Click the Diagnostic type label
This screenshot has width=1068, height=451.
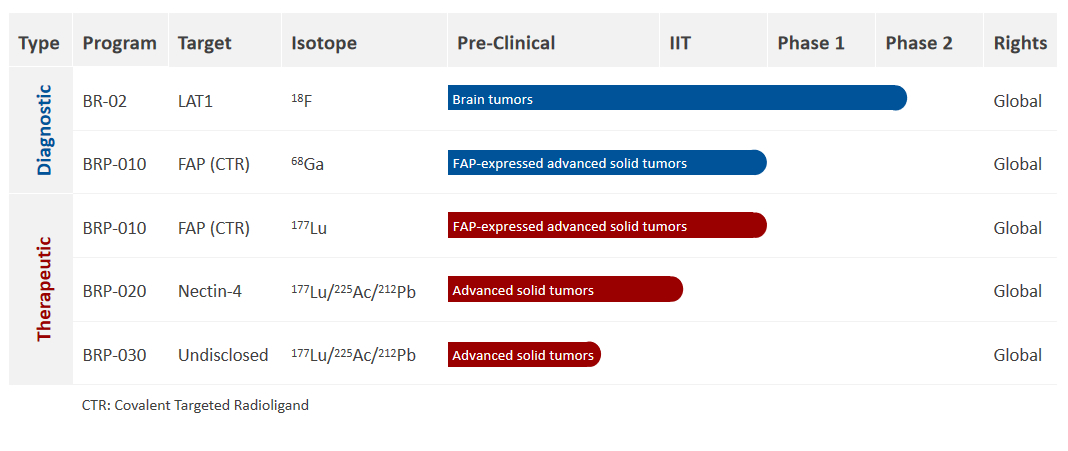click(x=44, y=129)
